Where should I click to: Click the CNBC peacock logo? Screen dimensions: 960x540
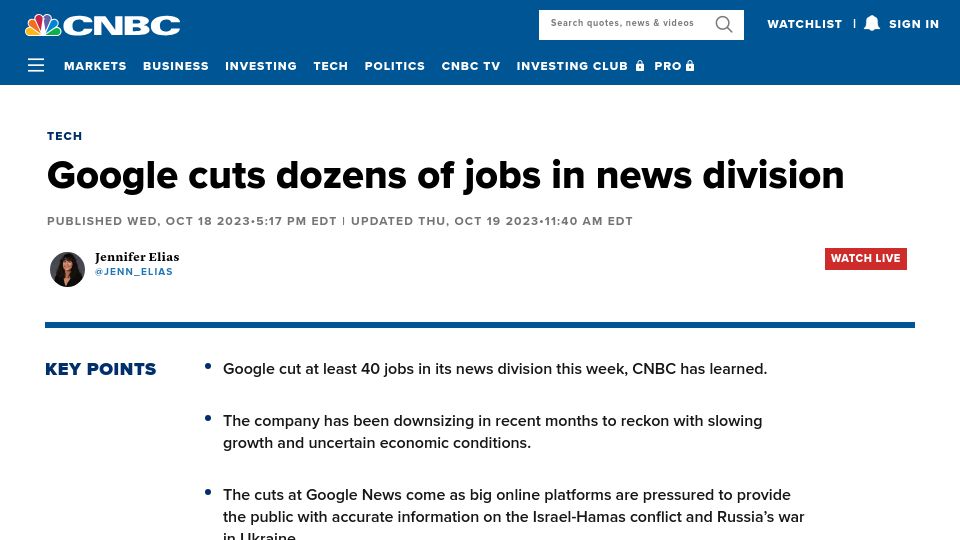tap(103, 25)
